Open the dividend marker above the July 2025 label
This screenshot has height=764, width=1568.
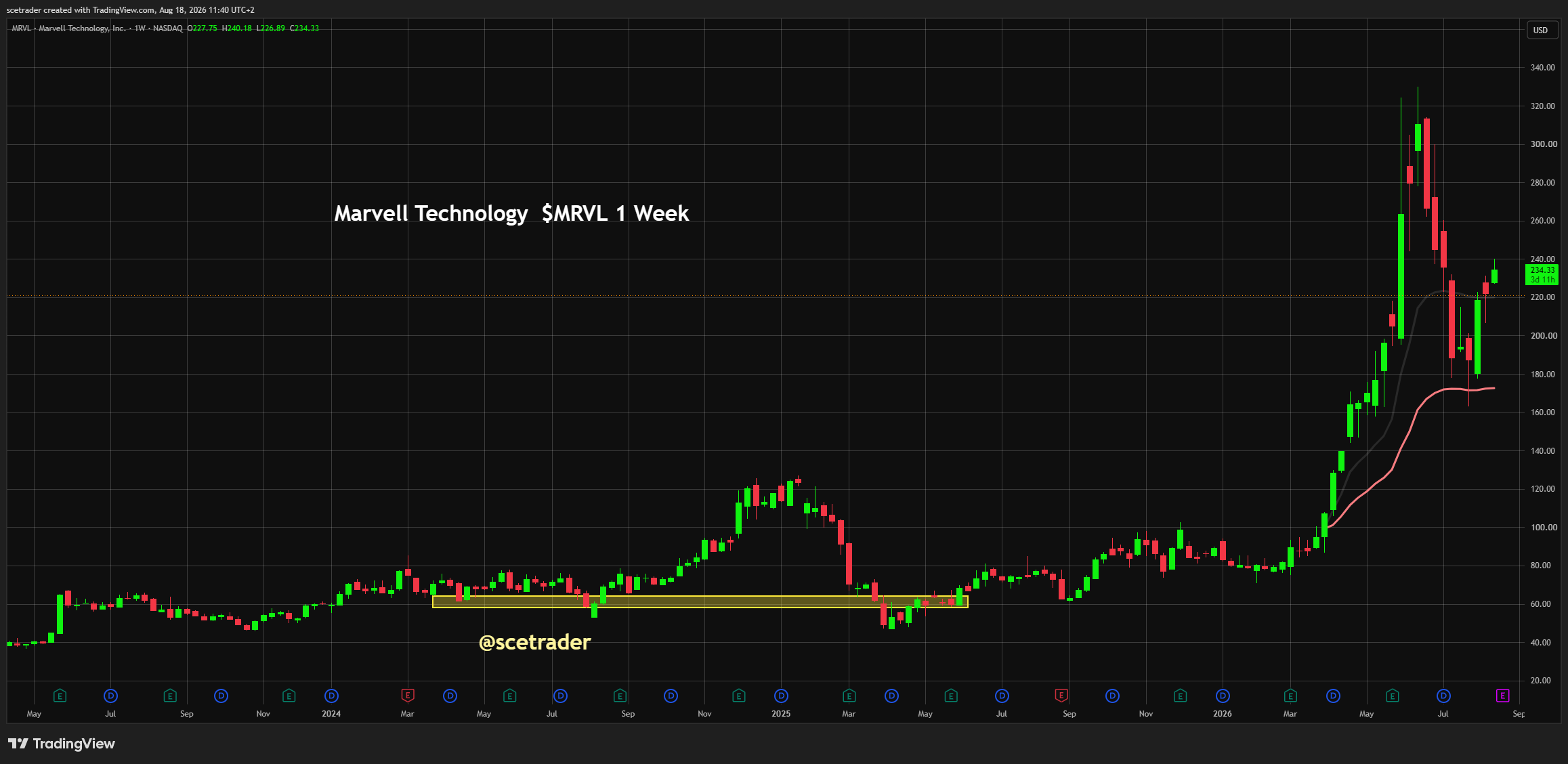(x=1002, y=696)
